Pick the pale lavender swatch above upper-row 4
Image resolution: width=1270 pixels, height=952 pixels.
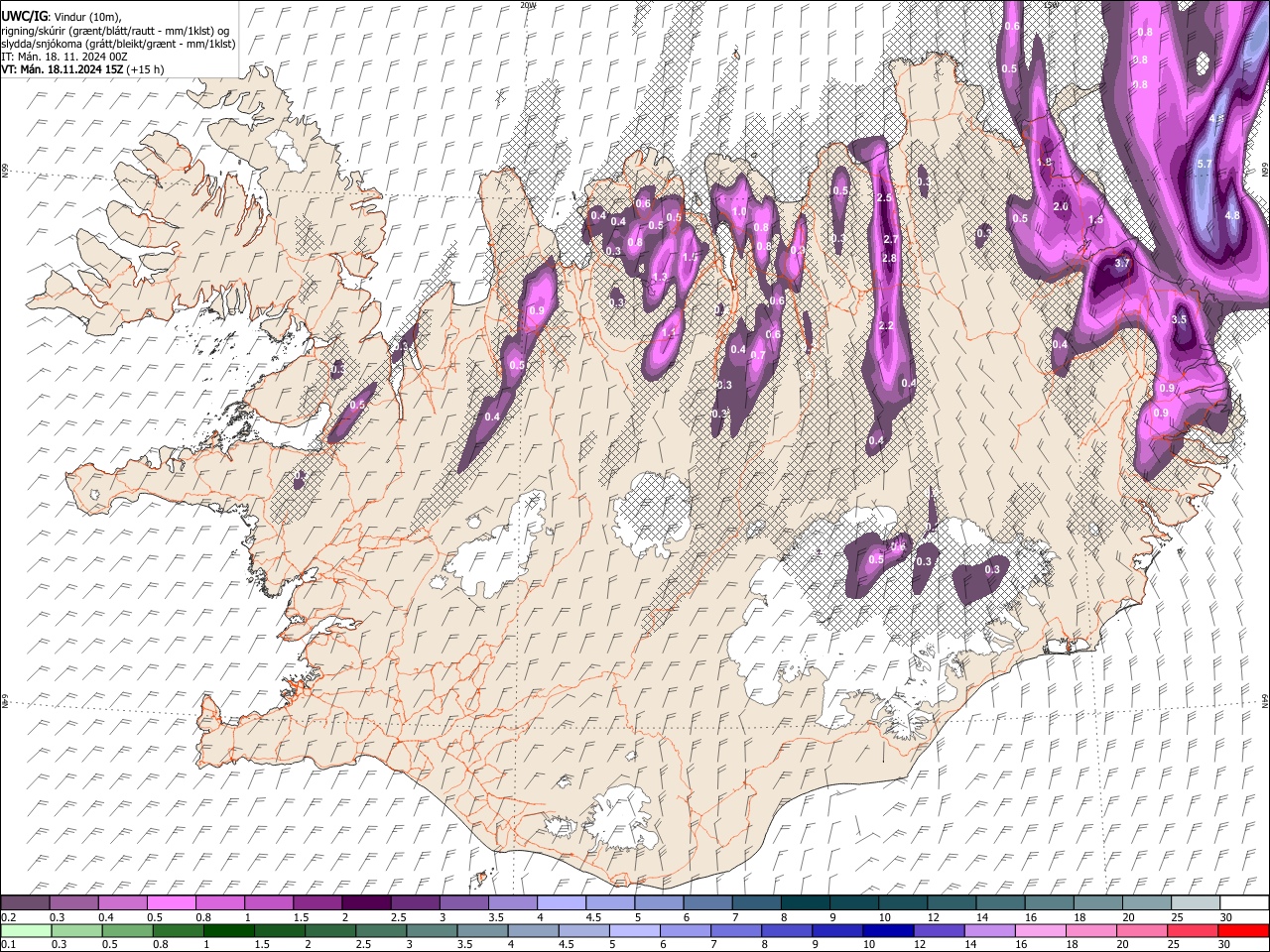point(562,903)
